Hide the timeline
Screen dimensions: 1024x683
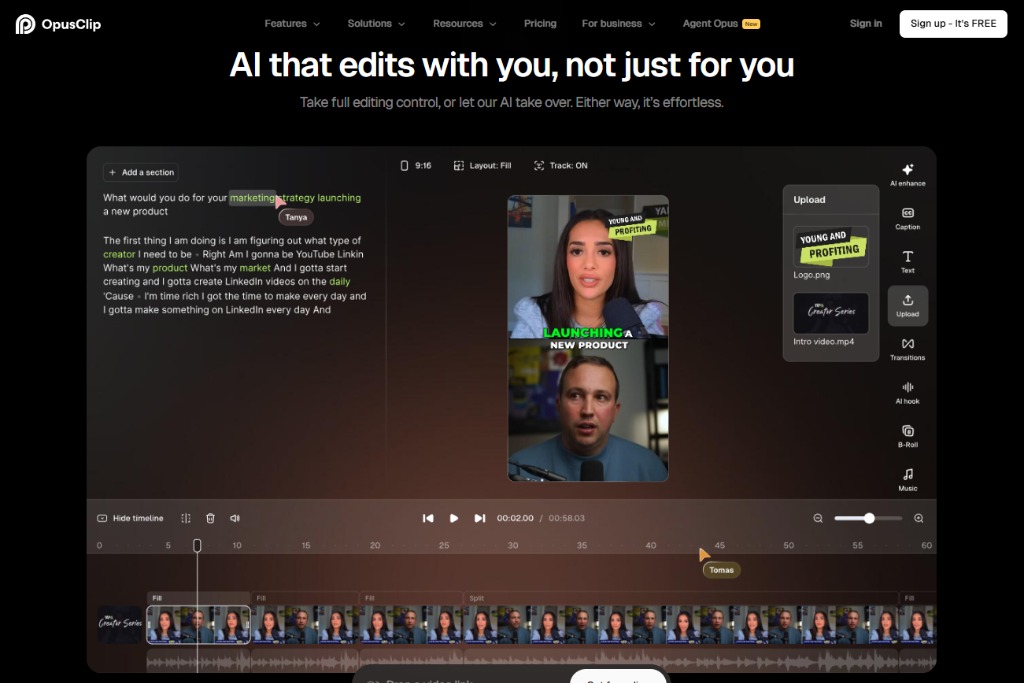tap(131, 518)
